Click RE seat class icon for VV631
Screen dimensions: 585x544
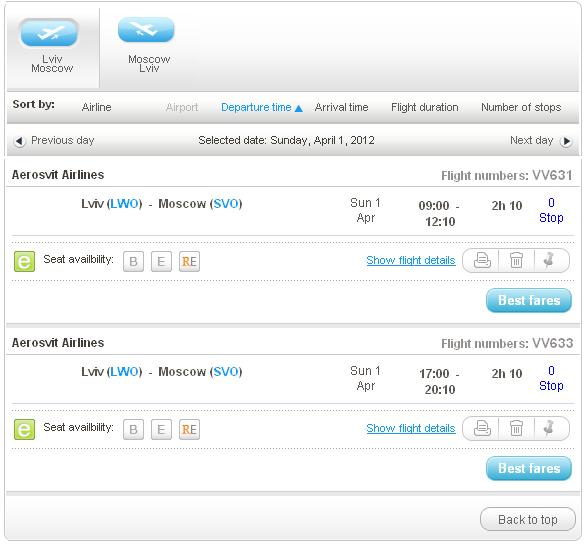(189, 261)
